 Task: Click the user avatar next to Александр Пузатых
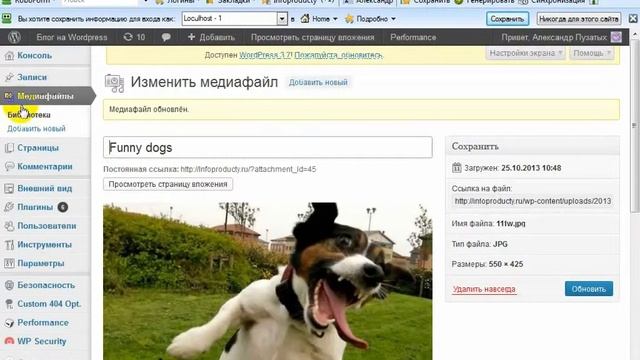[x=616, y=37]
